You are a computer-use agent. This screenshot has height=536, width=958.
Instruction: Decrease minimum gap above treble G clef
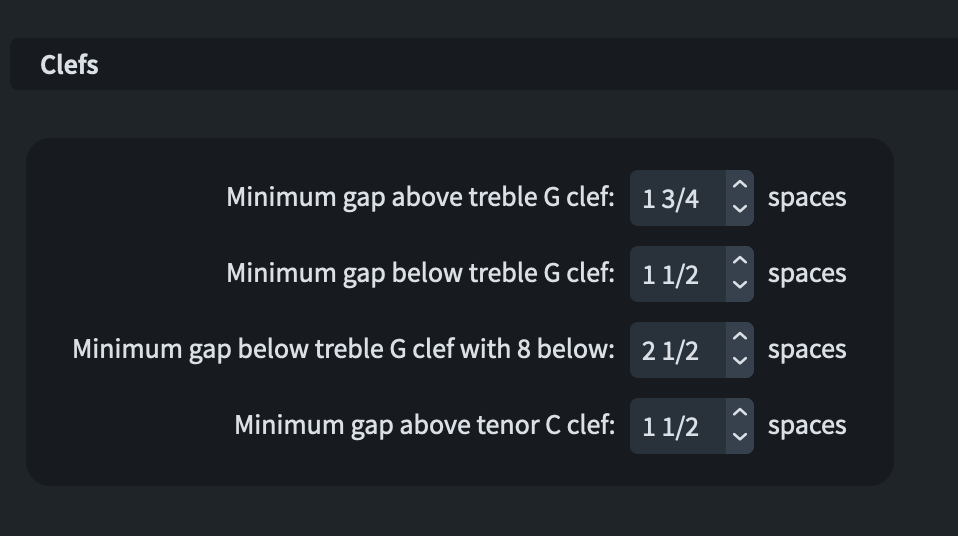(740, 209)
